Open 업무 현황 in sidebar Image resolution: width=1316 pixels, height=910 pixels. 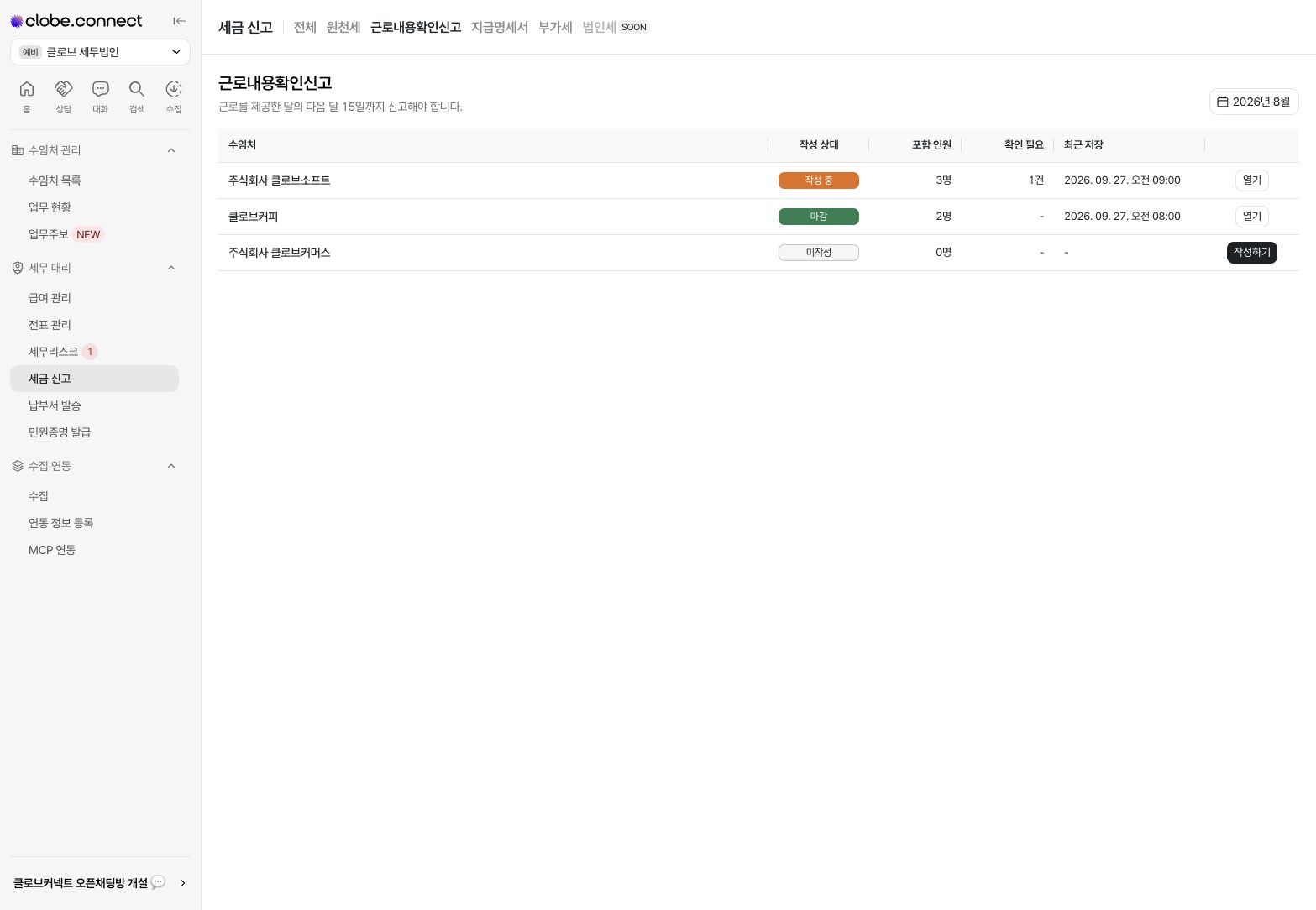(94, 207)
